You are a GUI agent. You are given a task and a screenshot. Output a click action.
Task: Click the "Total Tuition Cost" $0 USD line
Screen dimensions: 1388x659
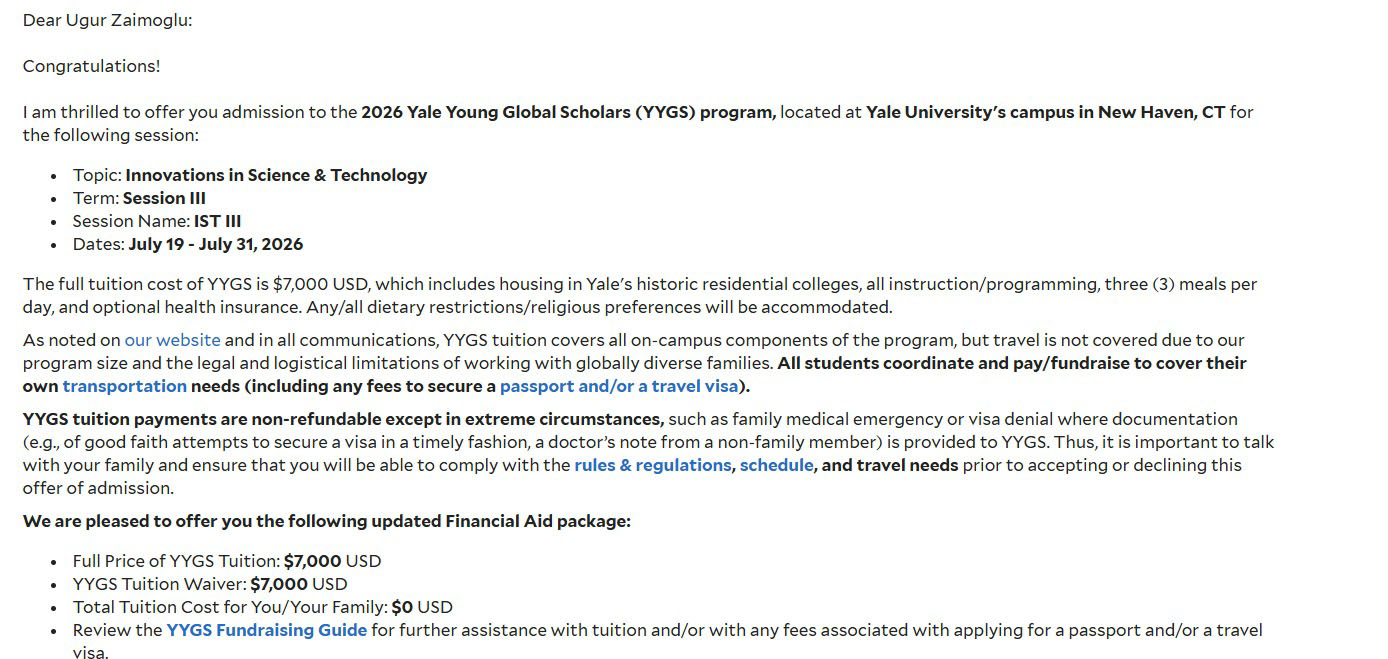[262, 607]
